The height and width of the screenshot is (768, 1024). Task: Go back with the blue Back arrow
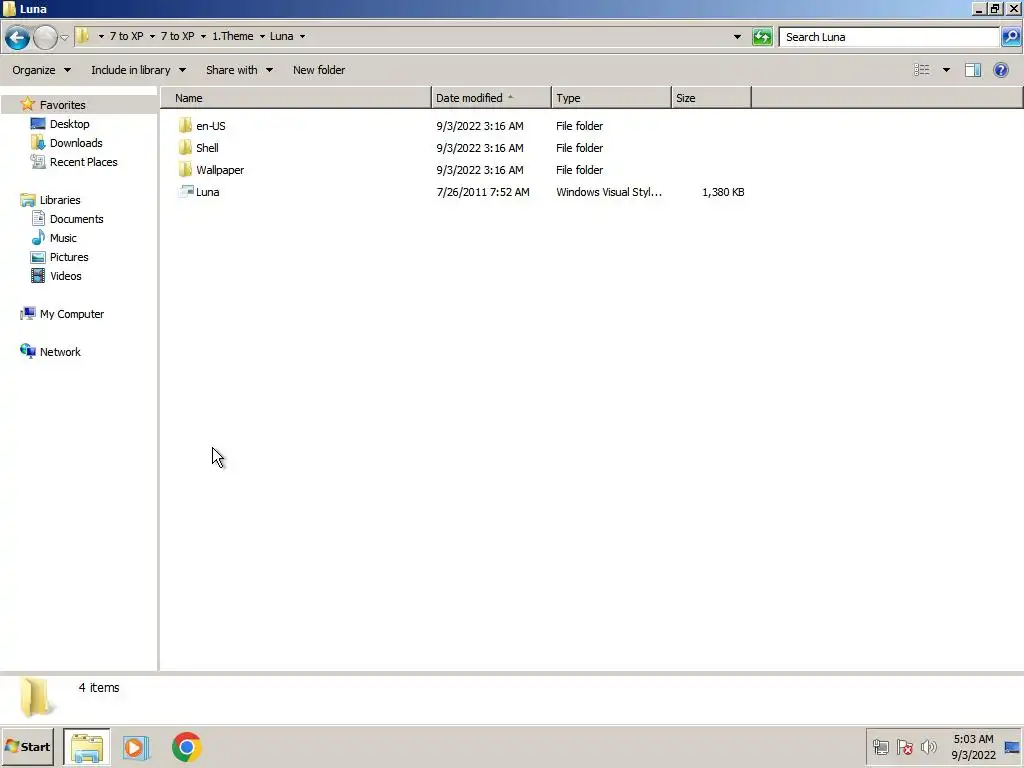coord(18,37)
